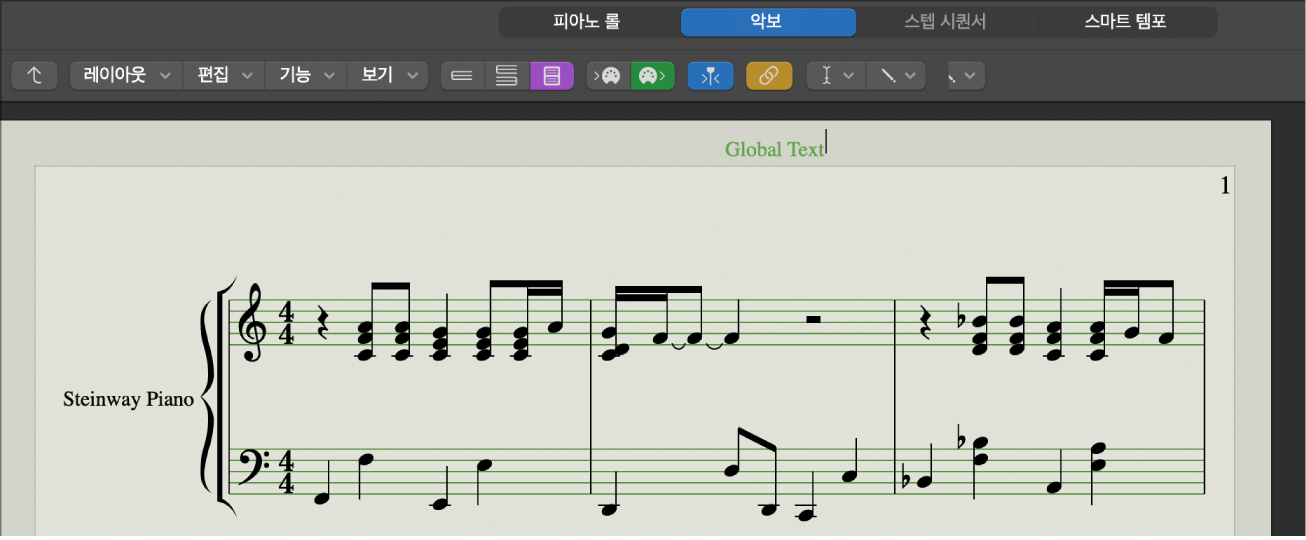Click the page number 1
1306x540 pixels.
coord(1225,186)
